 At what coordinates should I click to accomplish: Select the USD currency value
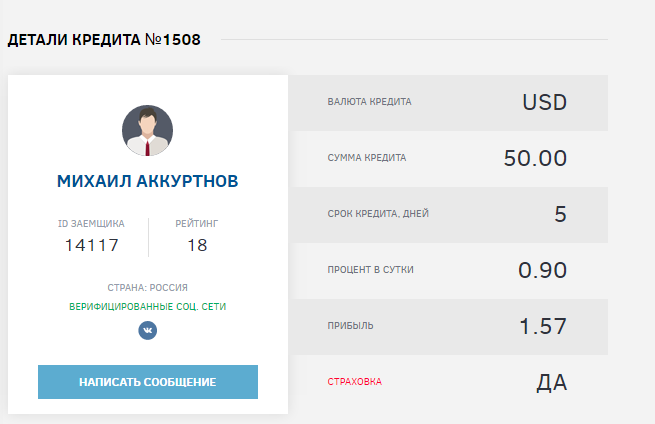(544, 102)
